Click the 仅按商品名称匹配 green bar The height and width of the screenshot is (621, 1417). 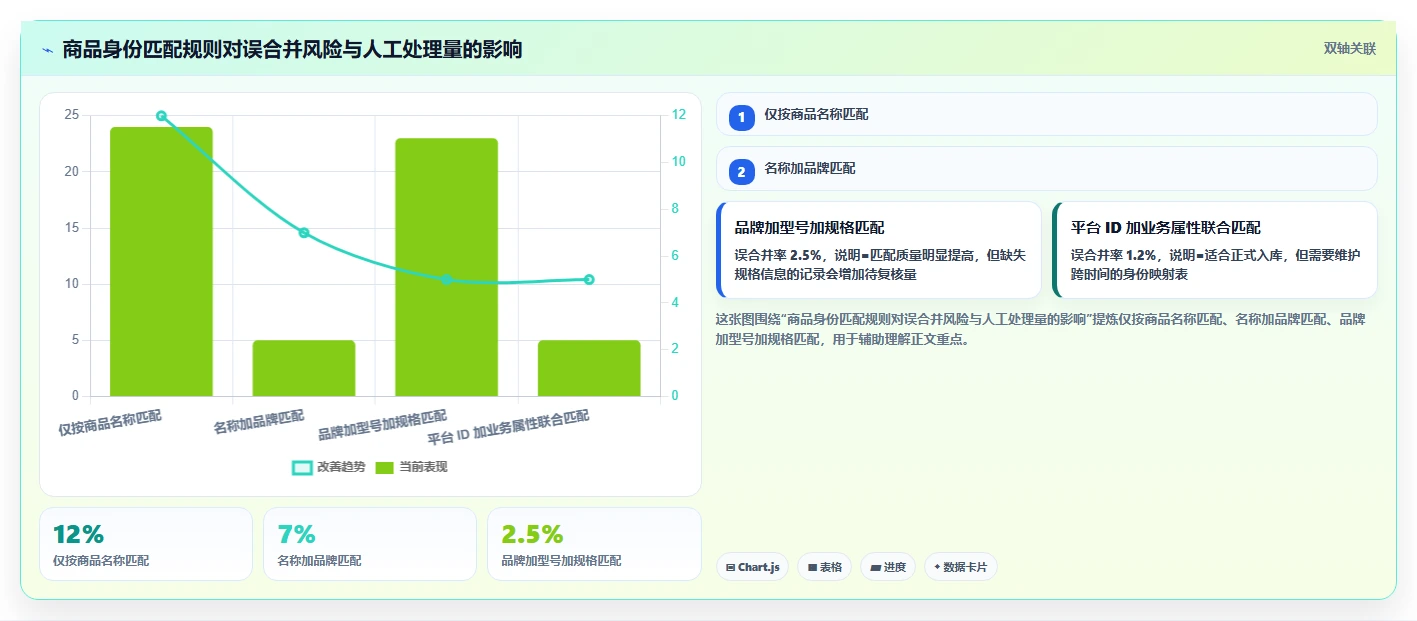coord(161,261)
